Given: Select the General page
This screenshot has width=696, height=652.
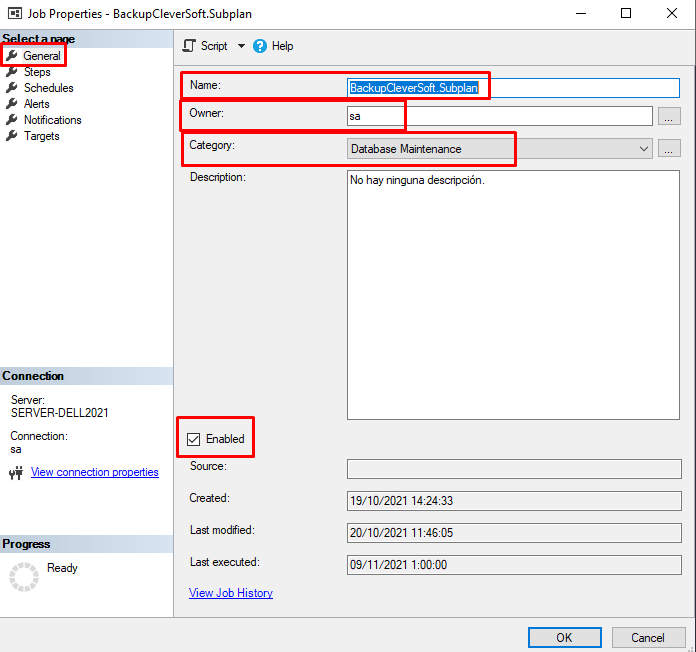Looking at the screenshot, I should 42,56.
